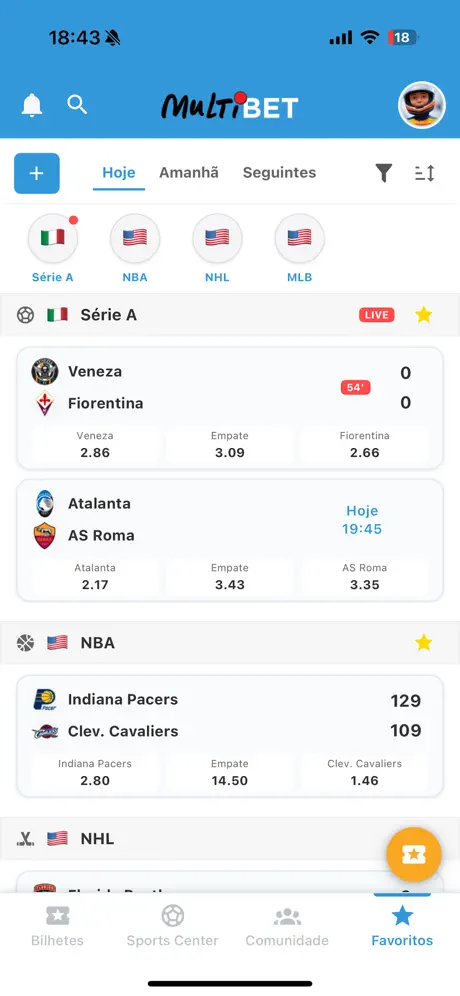Bet on Empate 3.43 Atalanta match
This screenshot has height=996, width=460.
(x=229, y=577)
